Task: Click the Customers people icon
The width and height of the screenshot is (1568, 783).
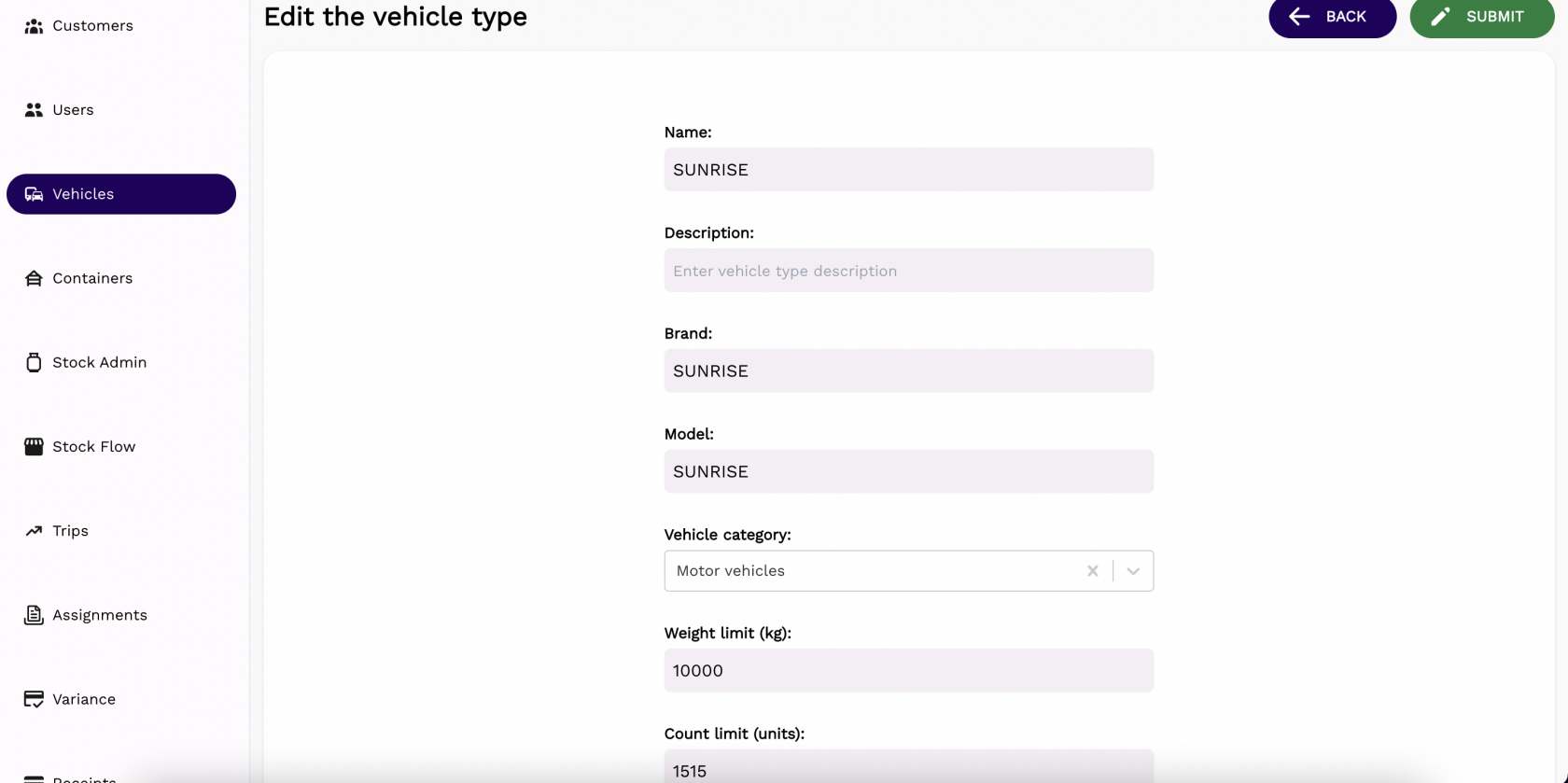Action: [x=34, y=26]
